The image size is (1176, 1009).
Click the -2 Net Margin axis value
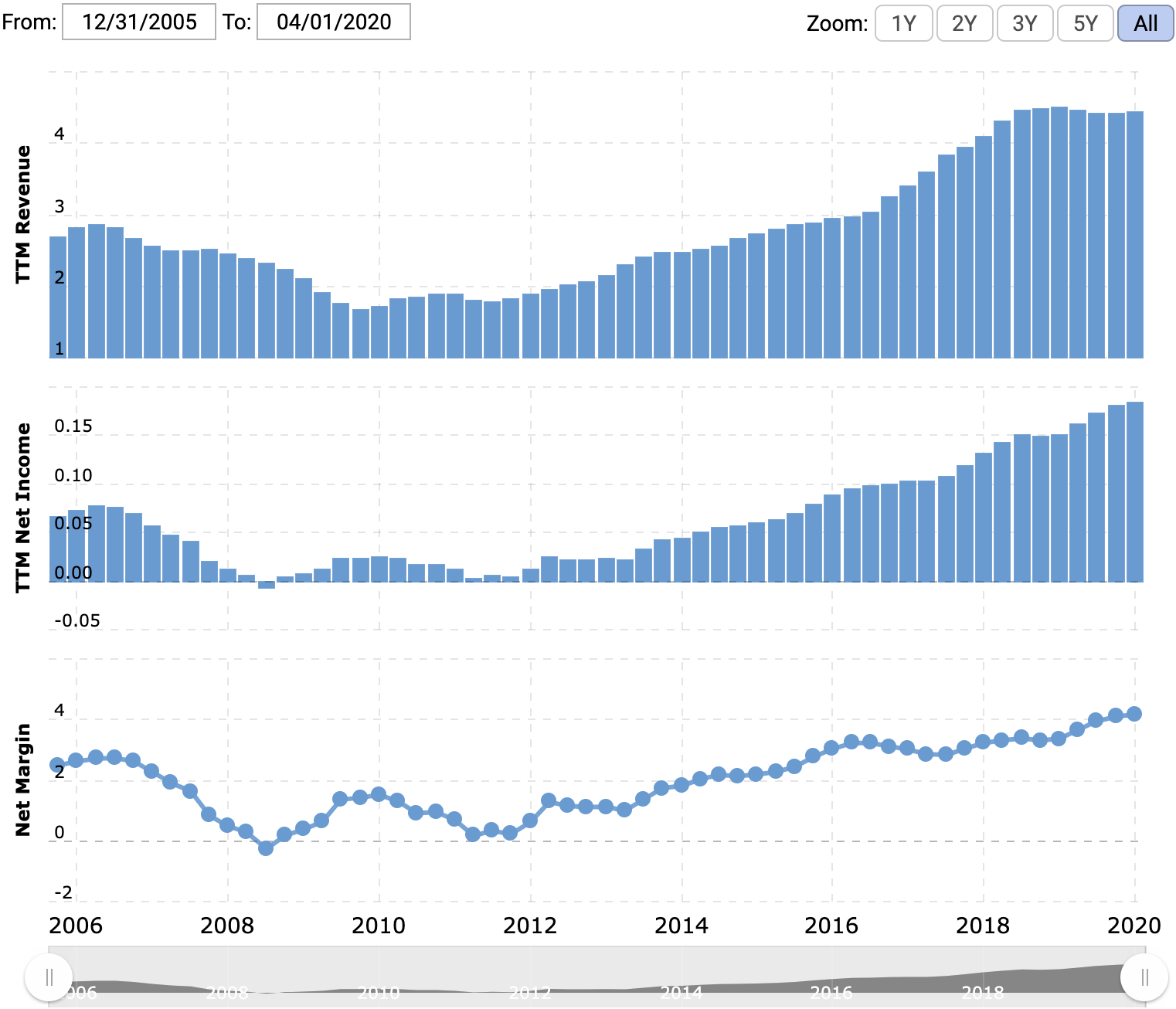[x=63, y=893]
